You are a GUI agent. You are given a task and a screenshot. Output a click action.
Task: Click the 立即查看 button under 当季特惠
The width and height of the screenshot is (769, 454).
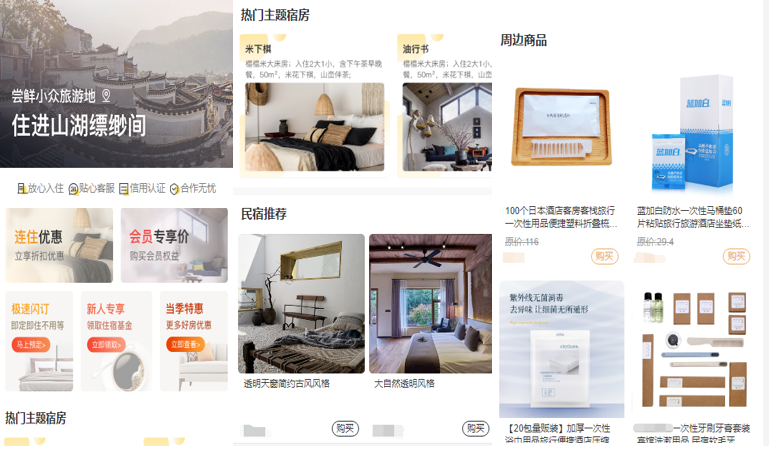pyautogui.click(x=185, y=345)
